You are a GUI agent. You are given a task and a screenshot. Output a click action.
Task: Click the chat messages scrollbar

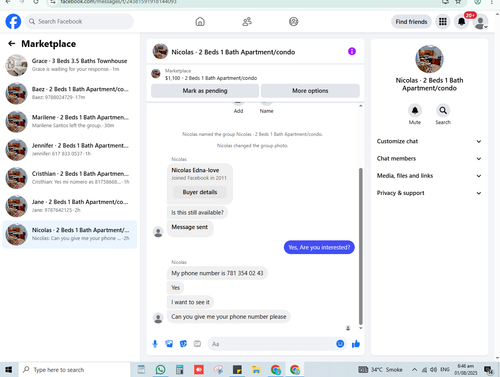pyautogui.click(x=360, y=247)
